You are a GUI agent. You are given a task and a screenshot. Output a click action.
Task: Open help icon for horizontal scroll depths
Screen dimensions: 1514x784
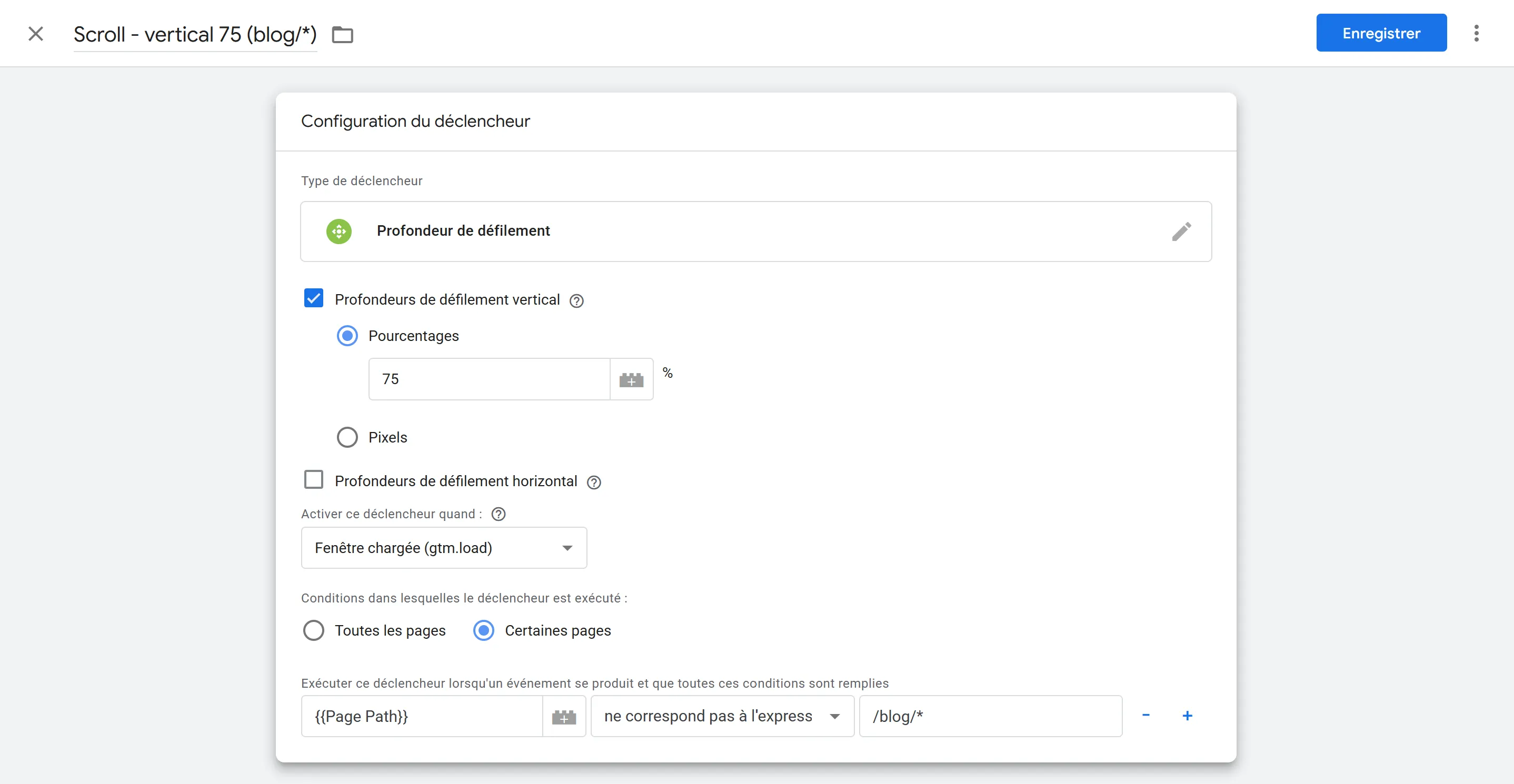[594, 482]
